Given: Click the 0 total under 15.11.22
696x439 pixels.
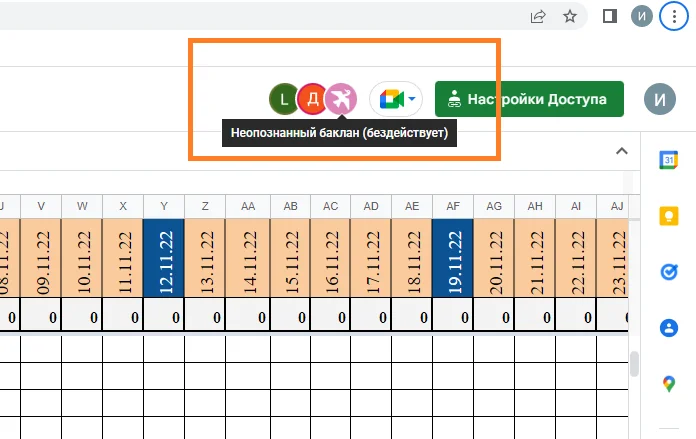Looking at the screenshot, I should click(x=290, y=314).
